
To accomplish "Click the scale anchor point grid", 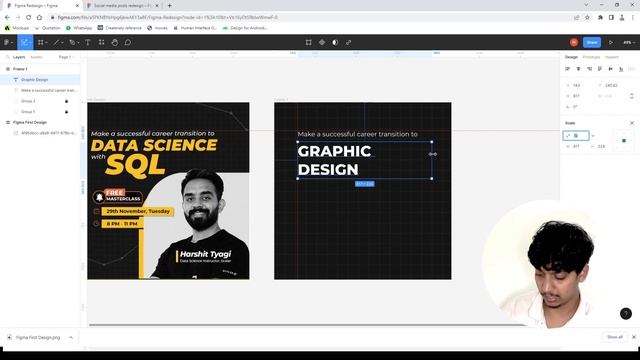I will (624, 140).
